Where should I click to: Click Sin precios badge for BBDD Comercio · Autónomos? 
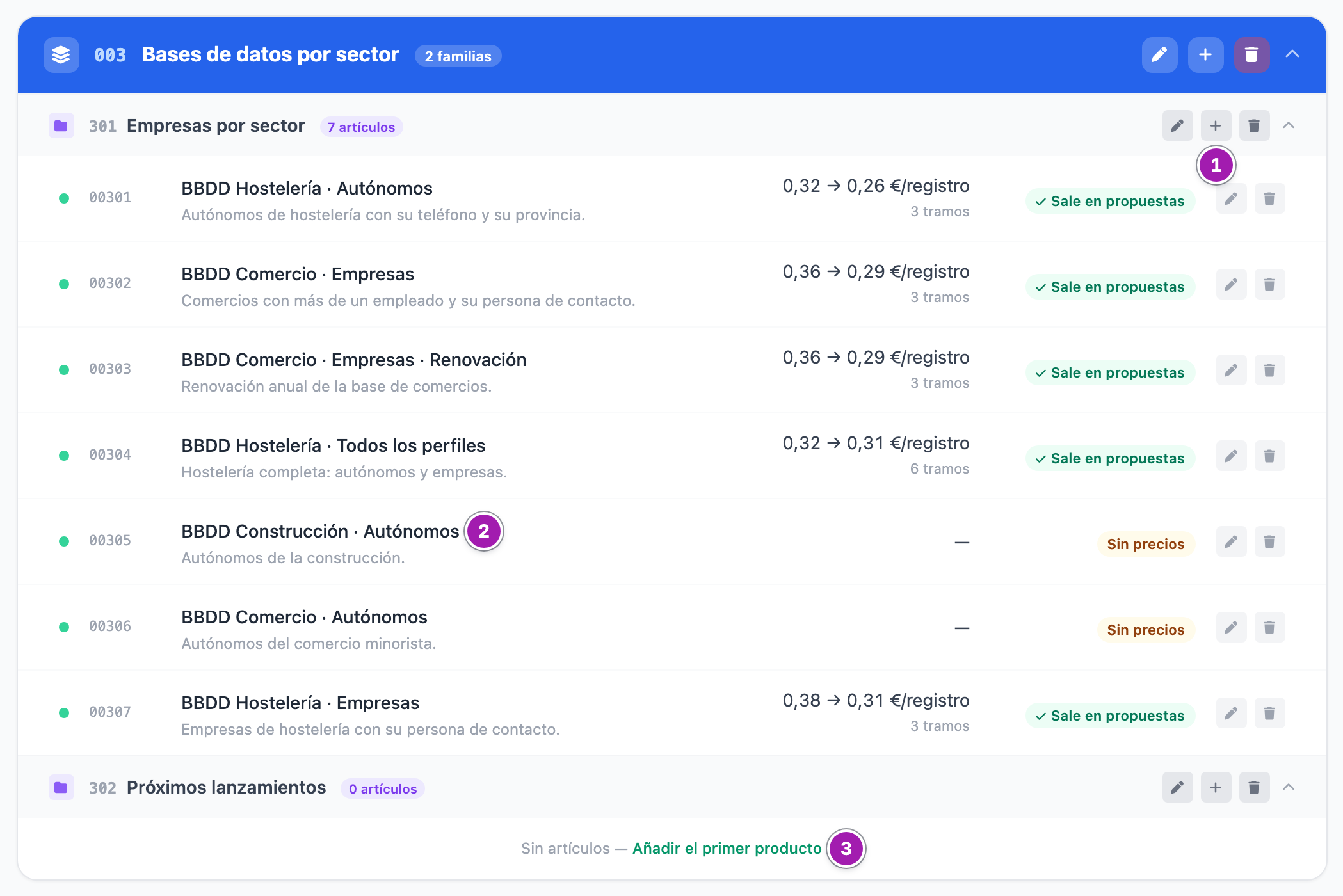(x=1146, y=630)
